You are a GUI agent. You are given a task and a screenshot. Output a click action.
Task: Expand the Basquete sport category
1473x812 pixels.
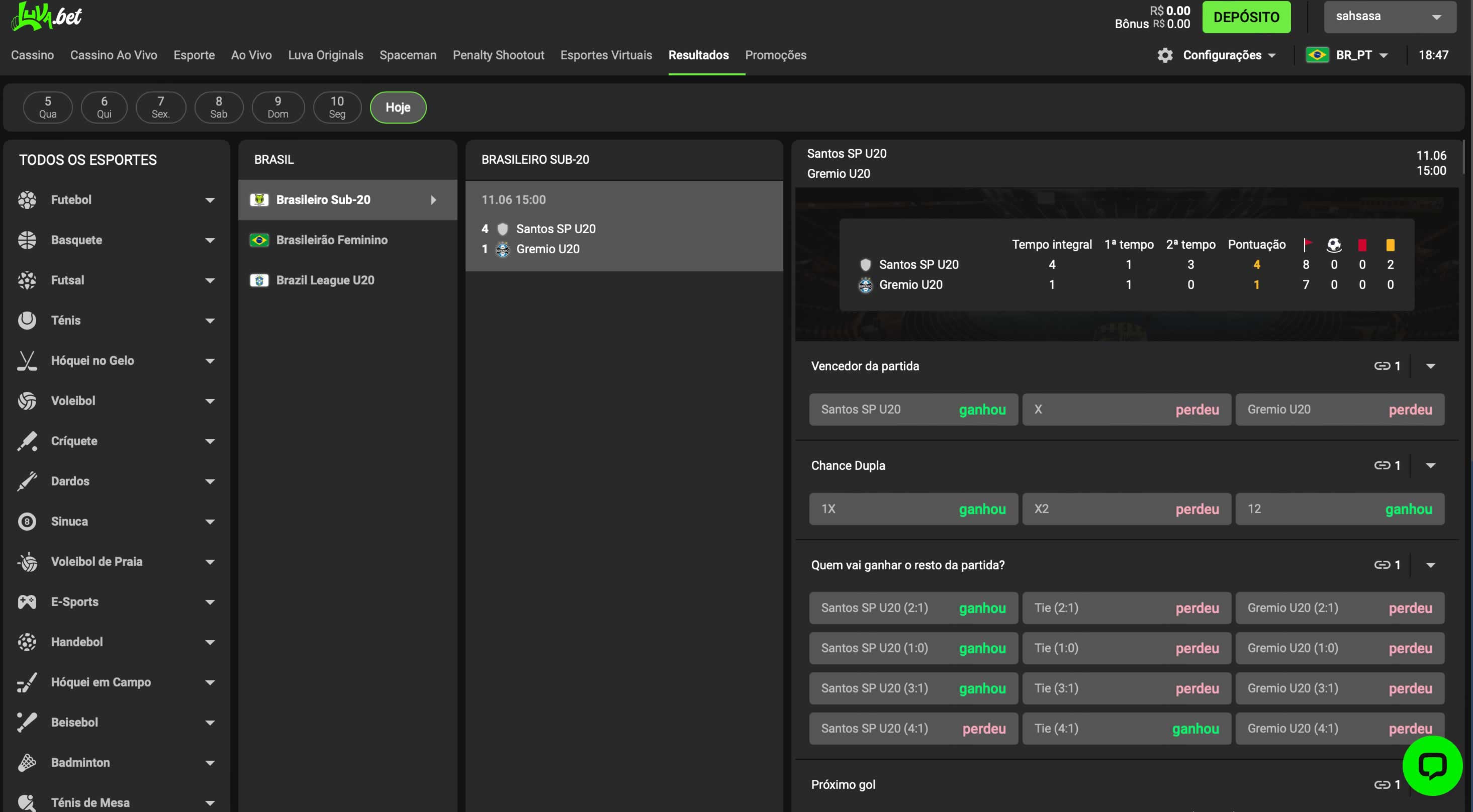point(210,241)
